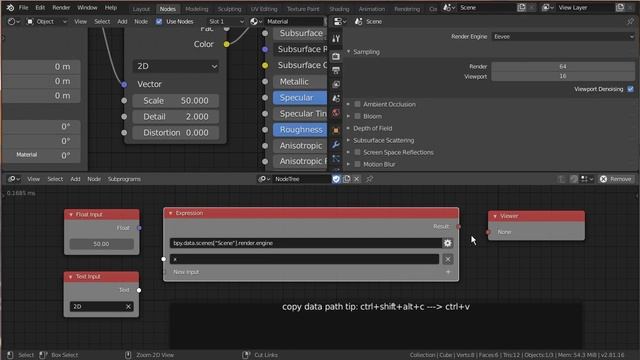Click the Remove button

616,179
